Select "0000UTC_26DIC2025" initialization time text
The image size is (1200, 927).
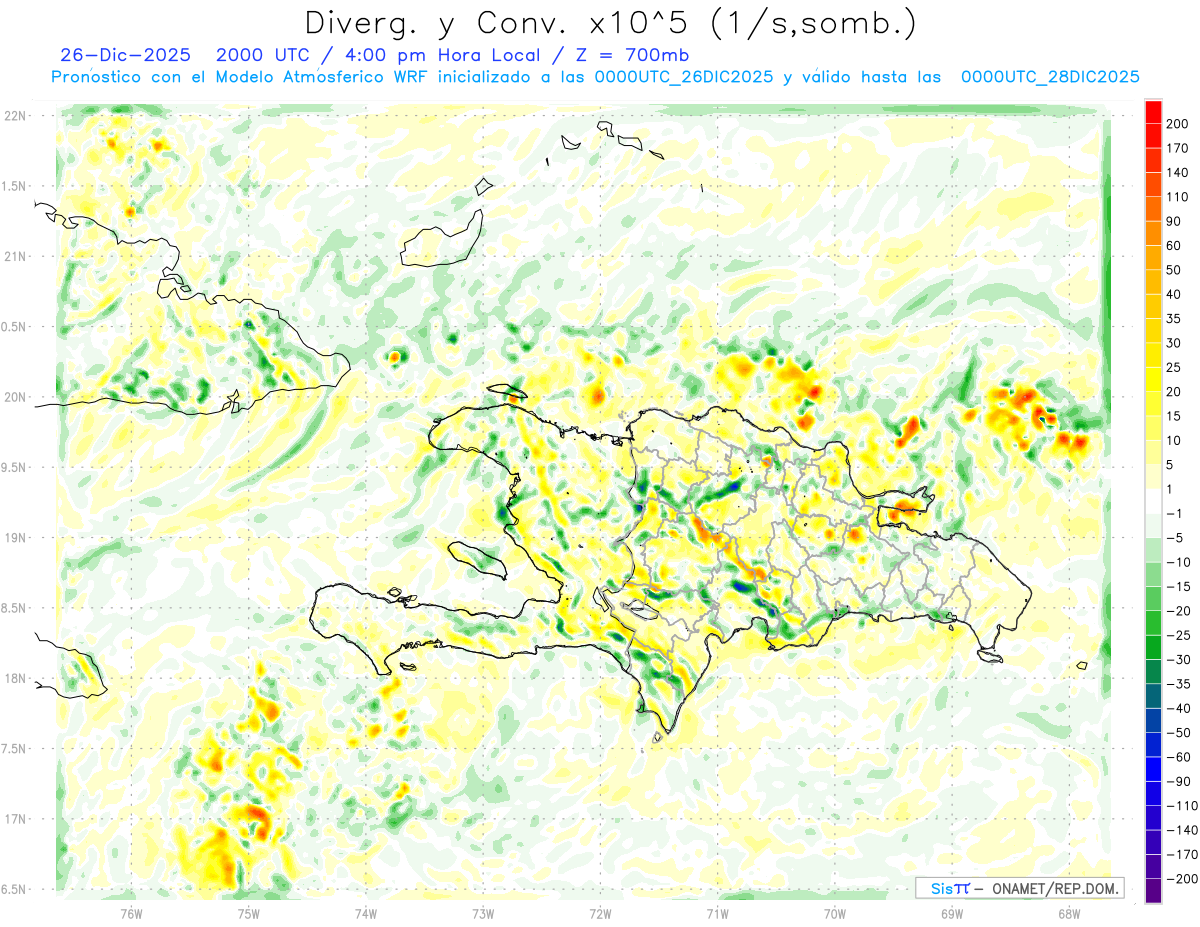[684, 77]
